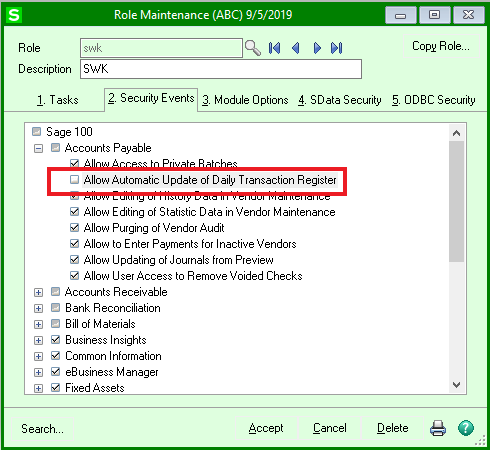Expand the Common Information node
Image resolution: width=490 pixels, height=450 pixels.
(x=38, y=356)
